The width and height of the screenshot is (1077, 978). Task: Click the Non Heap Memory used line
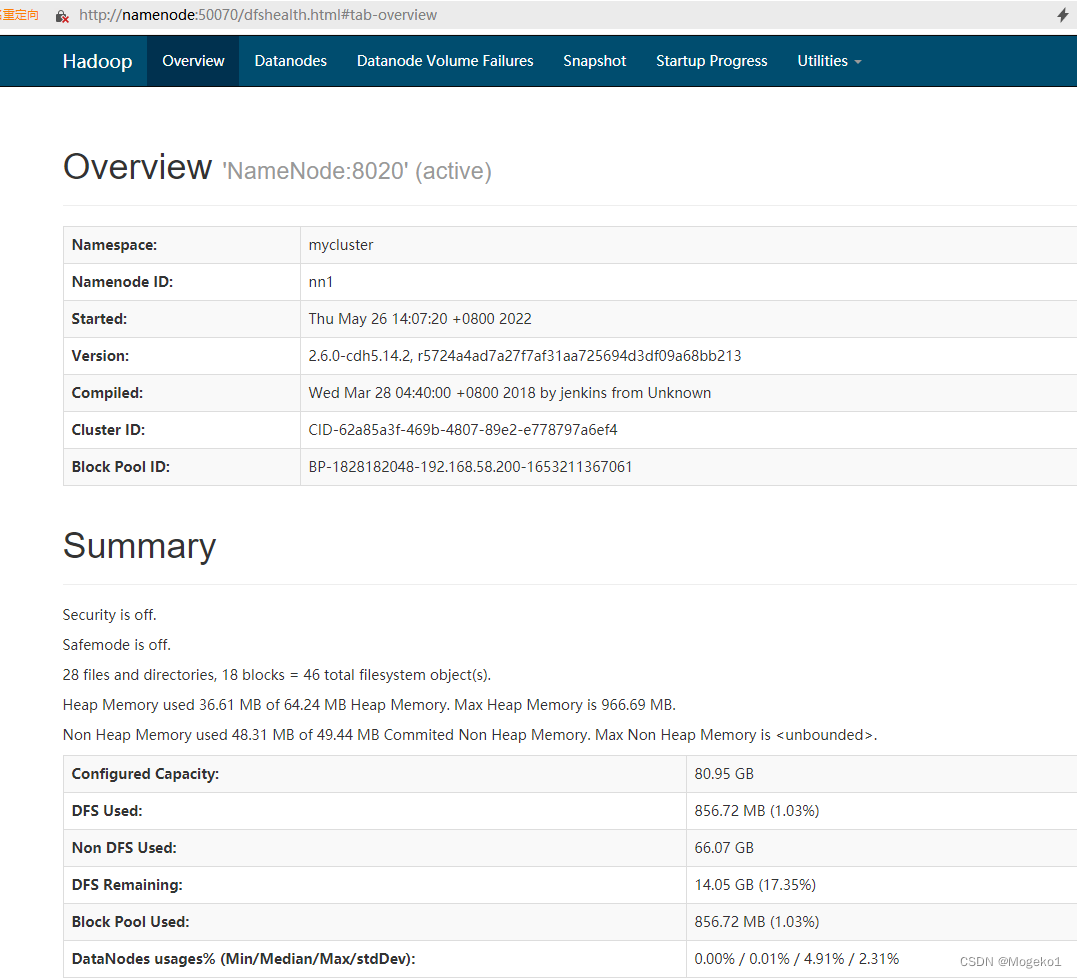pos(470,736)
